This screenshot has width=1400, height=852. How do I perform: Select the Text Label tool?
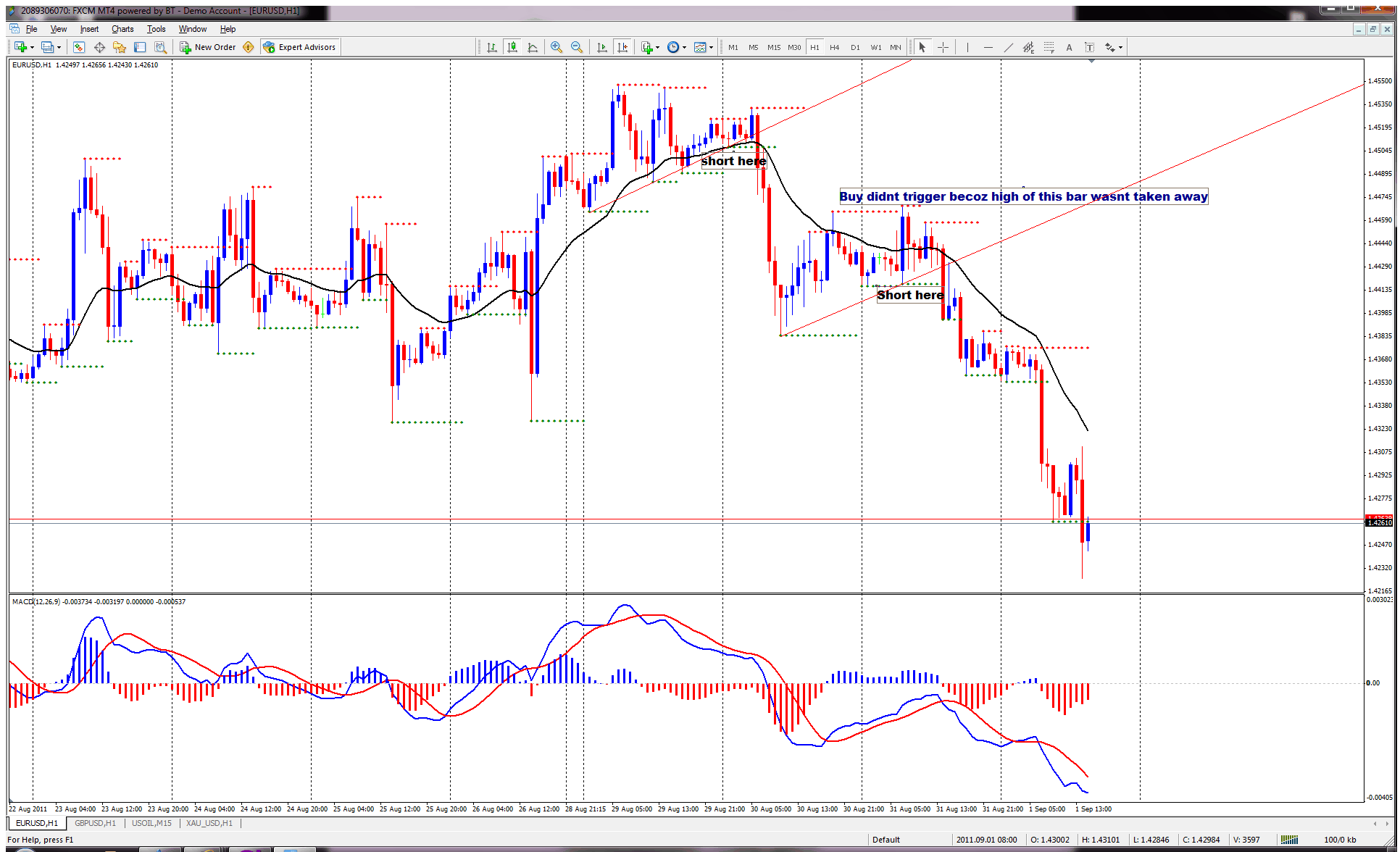tap(1089, 47)
